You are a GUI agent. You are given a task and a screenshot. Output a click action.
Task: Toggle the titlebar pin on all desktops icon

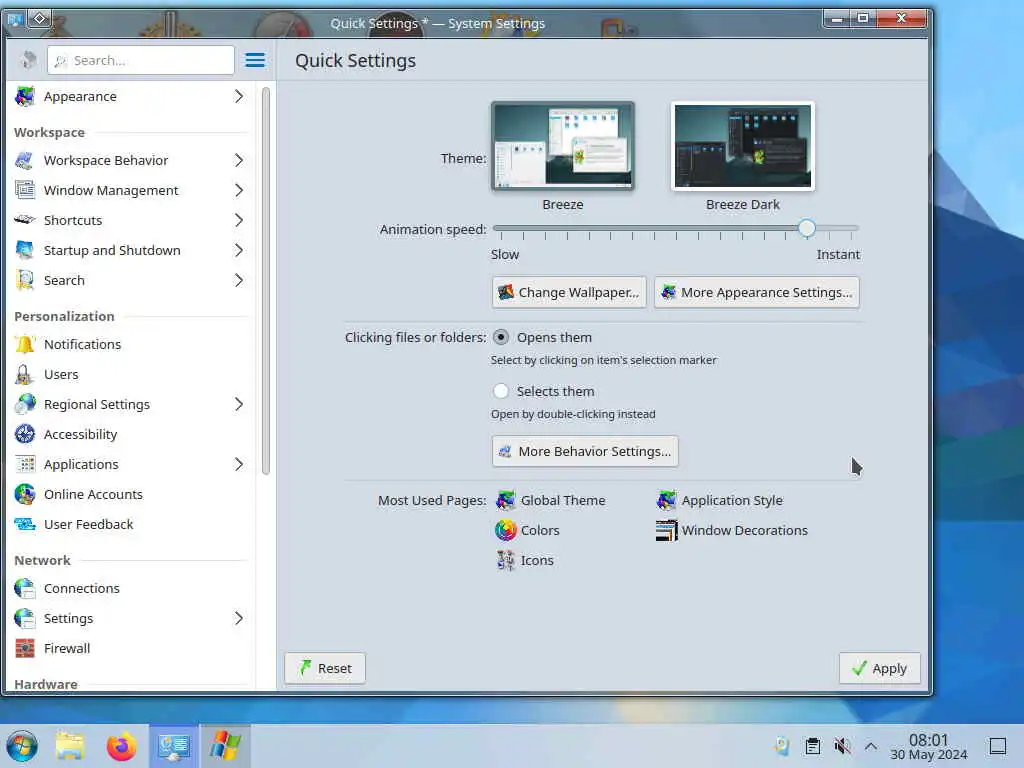(39, 19)
